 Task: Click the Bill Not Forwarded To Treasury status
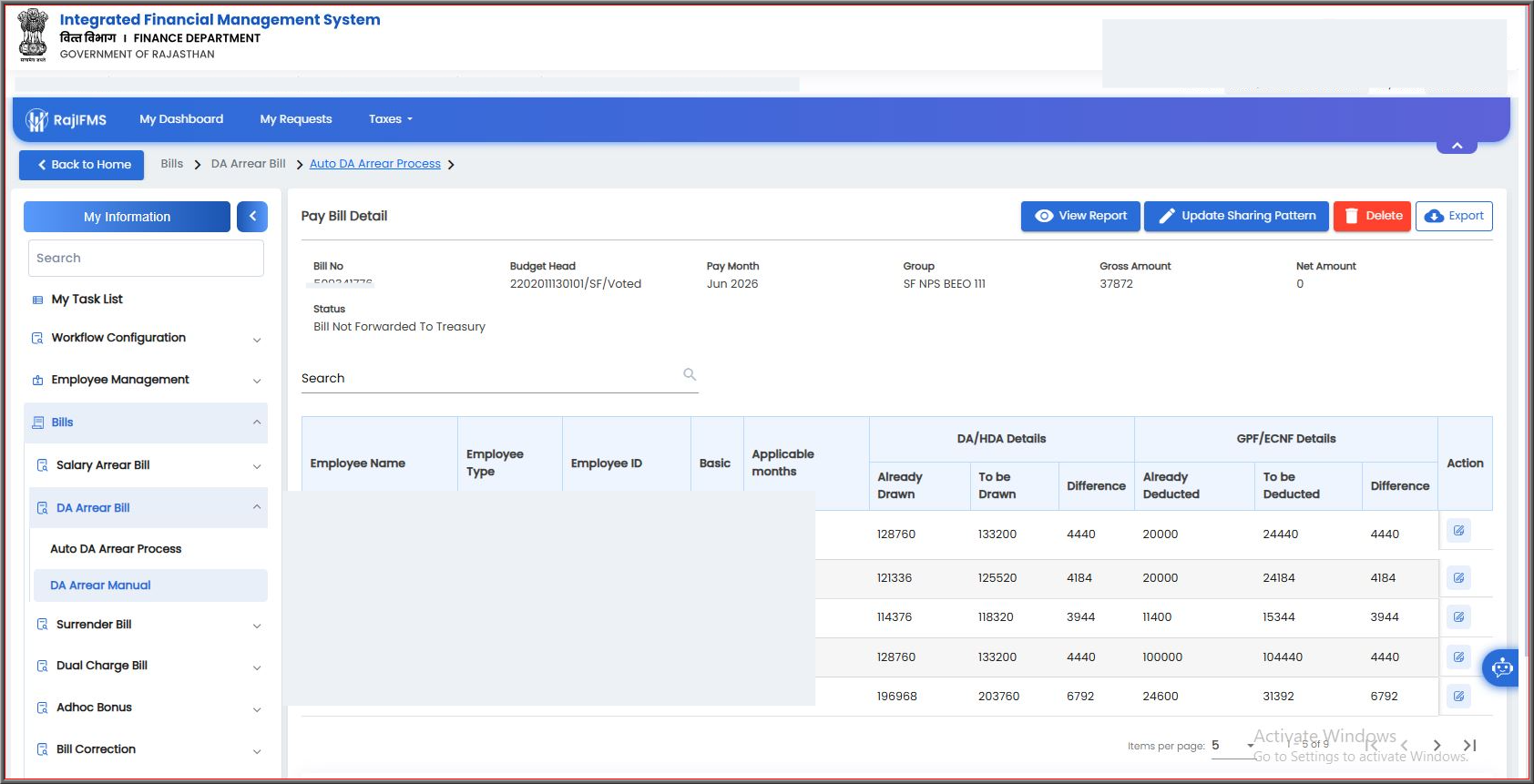click(399, 327)
